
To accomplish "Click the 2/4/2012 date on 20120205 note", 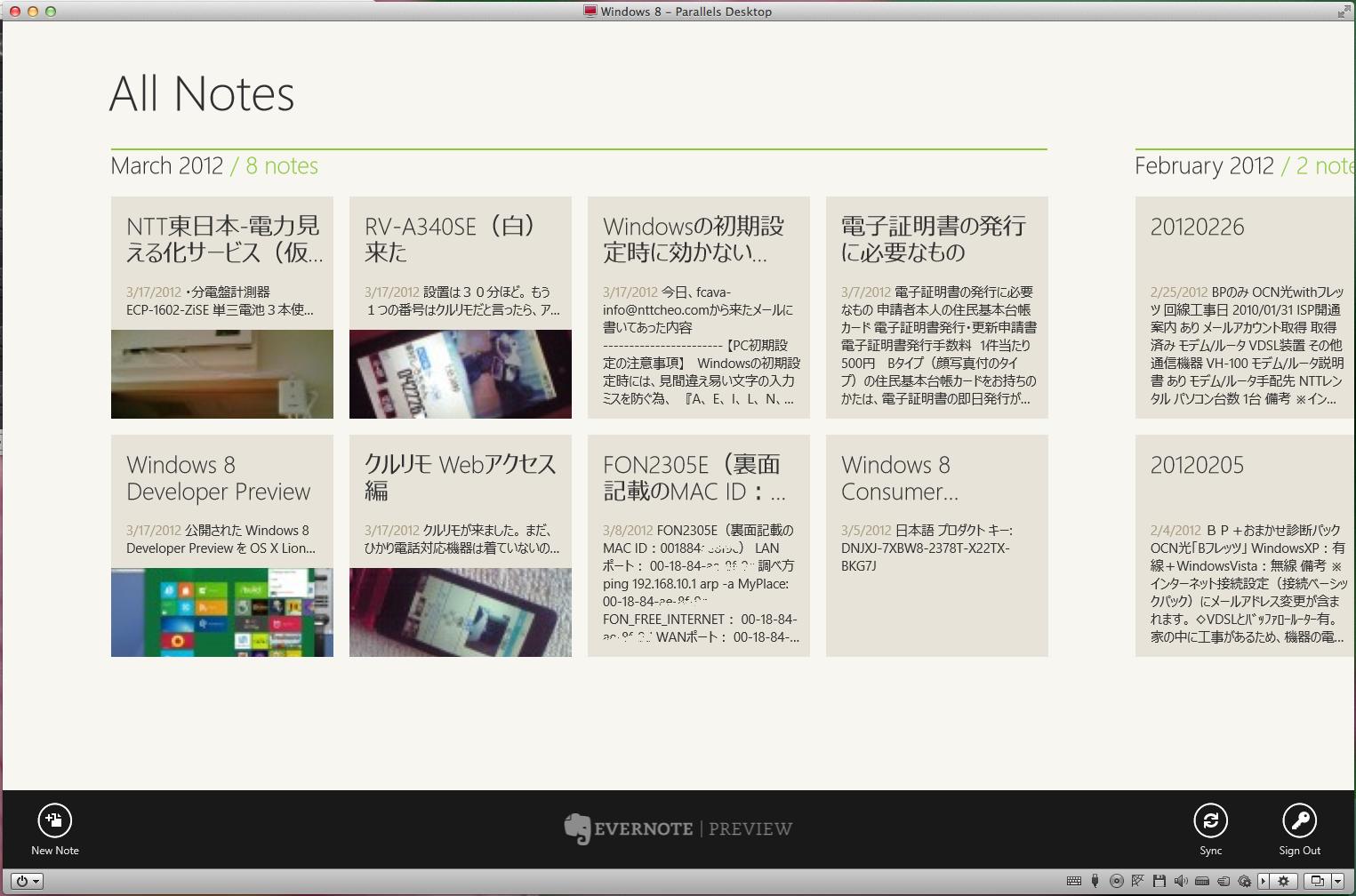I will click(1175, 531).
